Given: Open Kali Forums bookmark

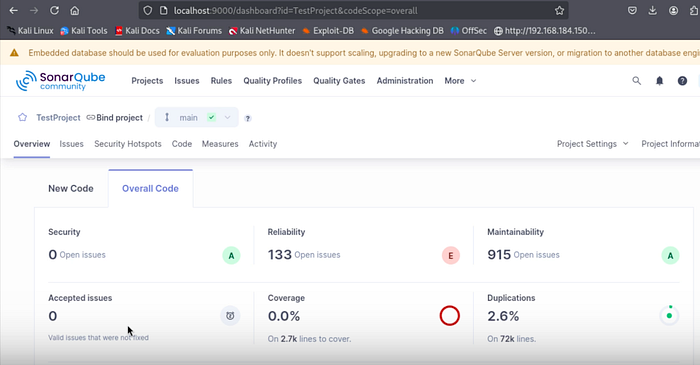Looking at the screenshot, I should (x=194, y=31).
